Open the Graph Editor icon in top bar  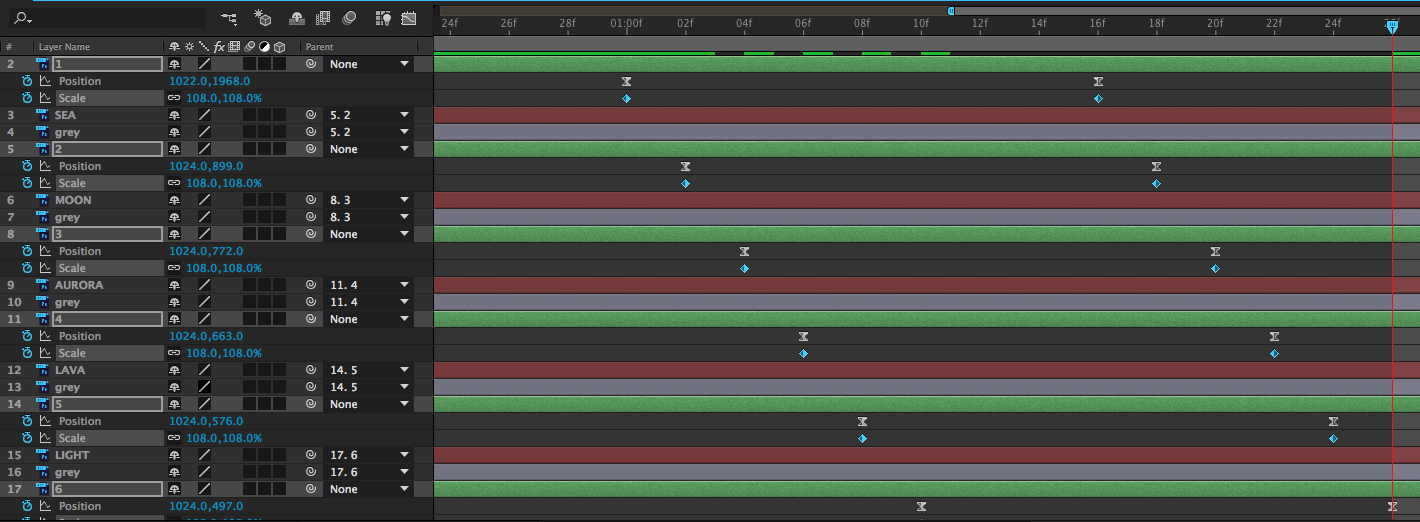pos(409,18)
